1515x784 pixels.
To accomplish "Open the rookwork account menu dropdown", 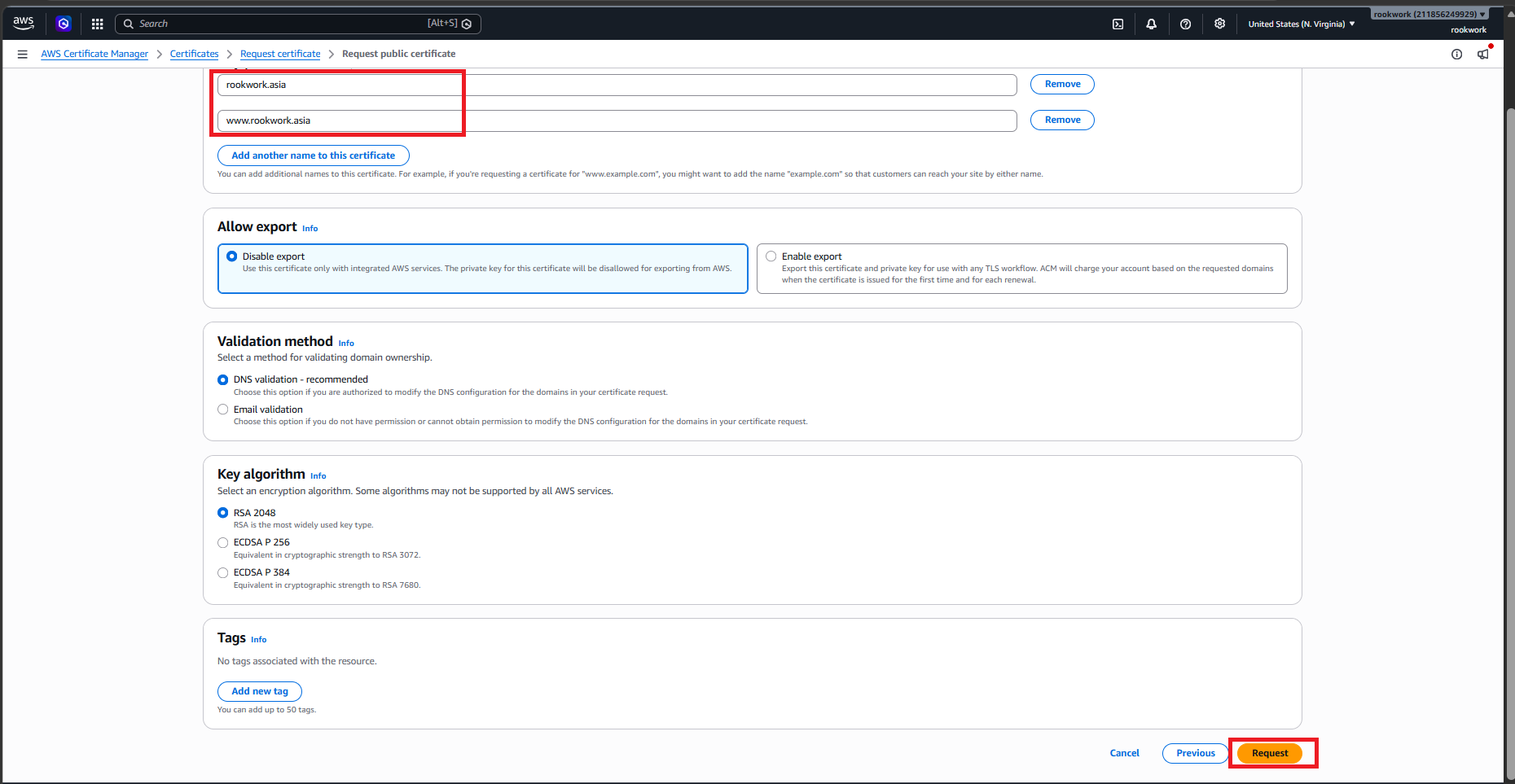I will coord(1429,14).
